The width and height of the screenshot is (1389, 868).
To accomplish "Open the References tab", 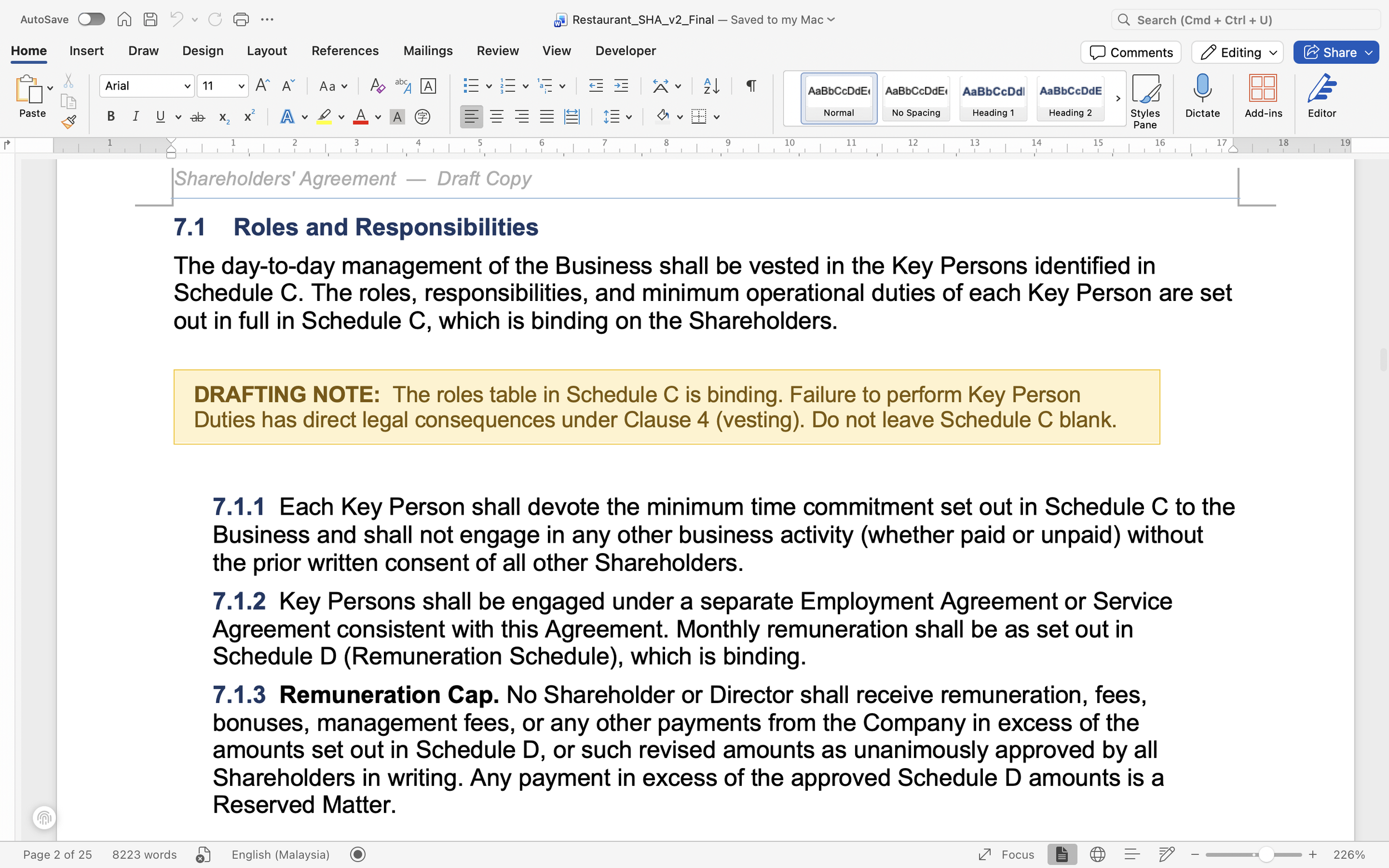I will [x=345, y=51].
